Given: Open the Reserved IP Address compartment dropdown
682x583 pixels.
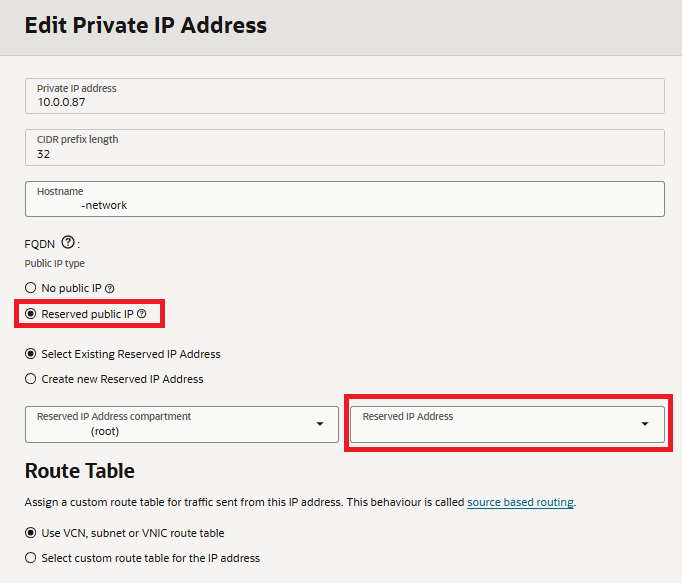Looking at the screenshot, I should [x=182, y=424].
